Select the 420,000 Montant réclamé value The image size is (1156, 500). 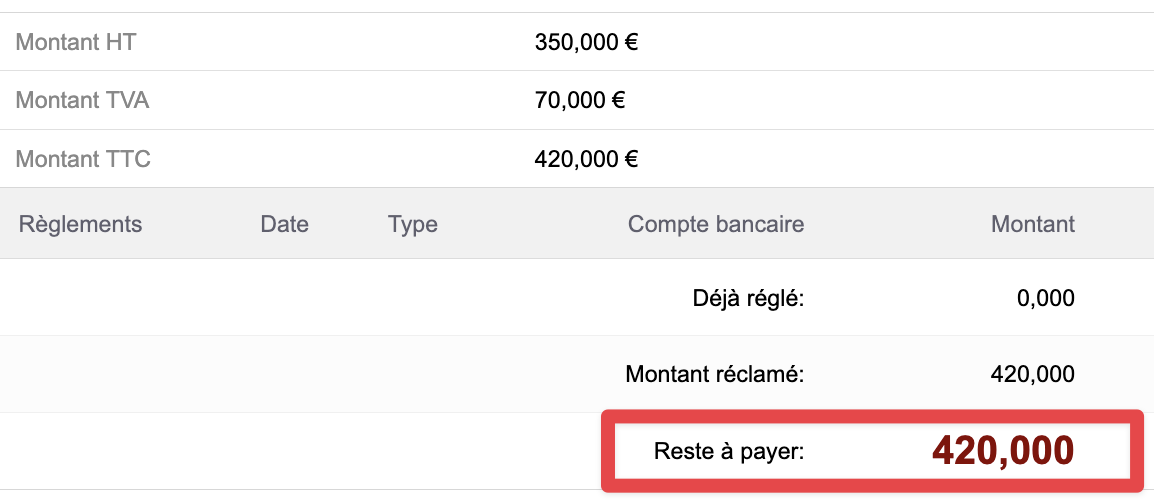click(1032, 375)
